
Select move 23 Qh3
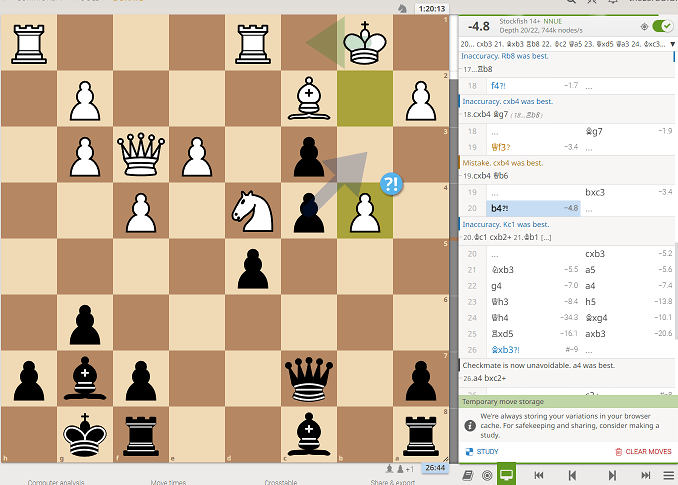coord(533,302)
